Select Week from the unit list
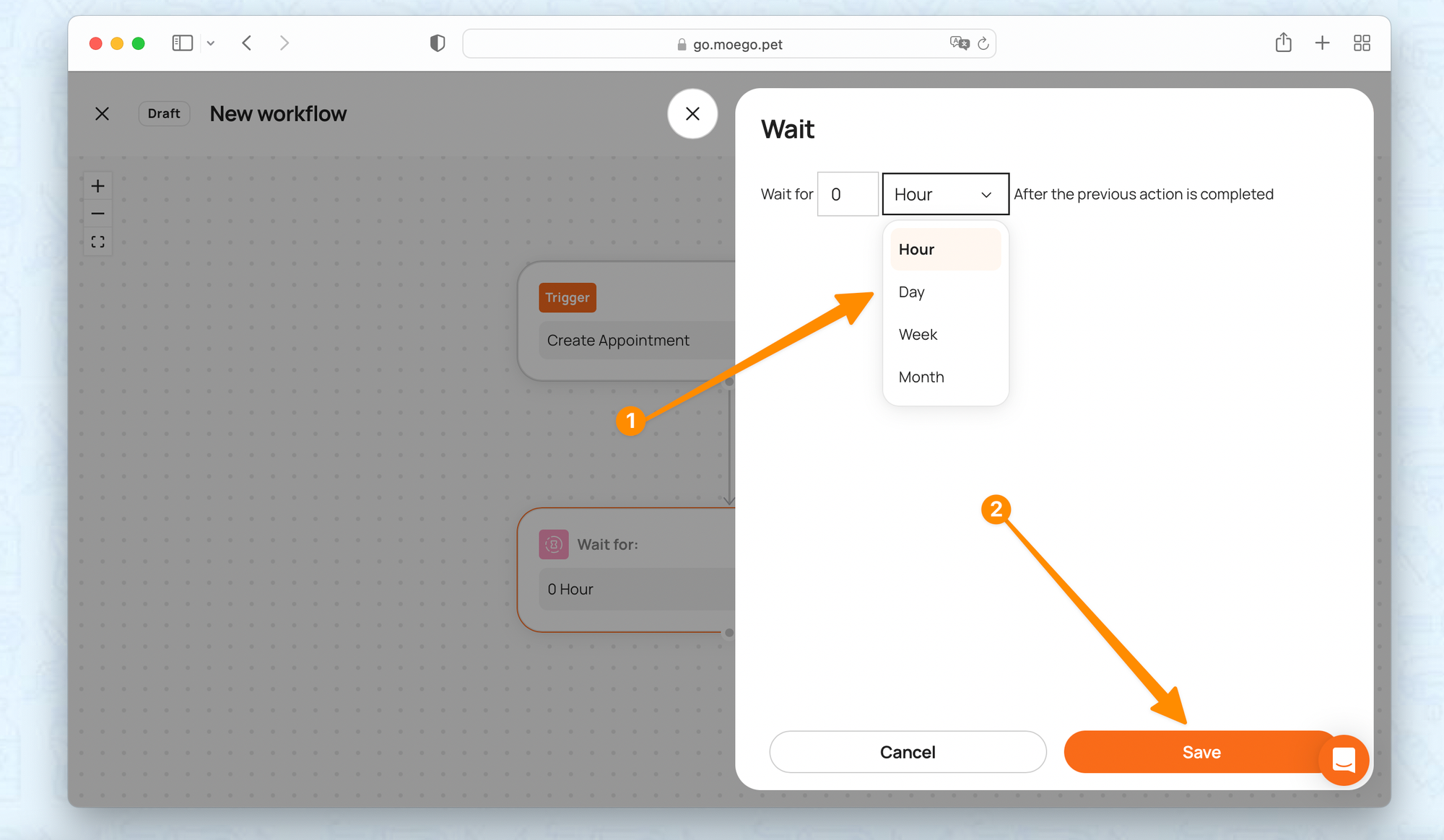 tap(918, 335)
